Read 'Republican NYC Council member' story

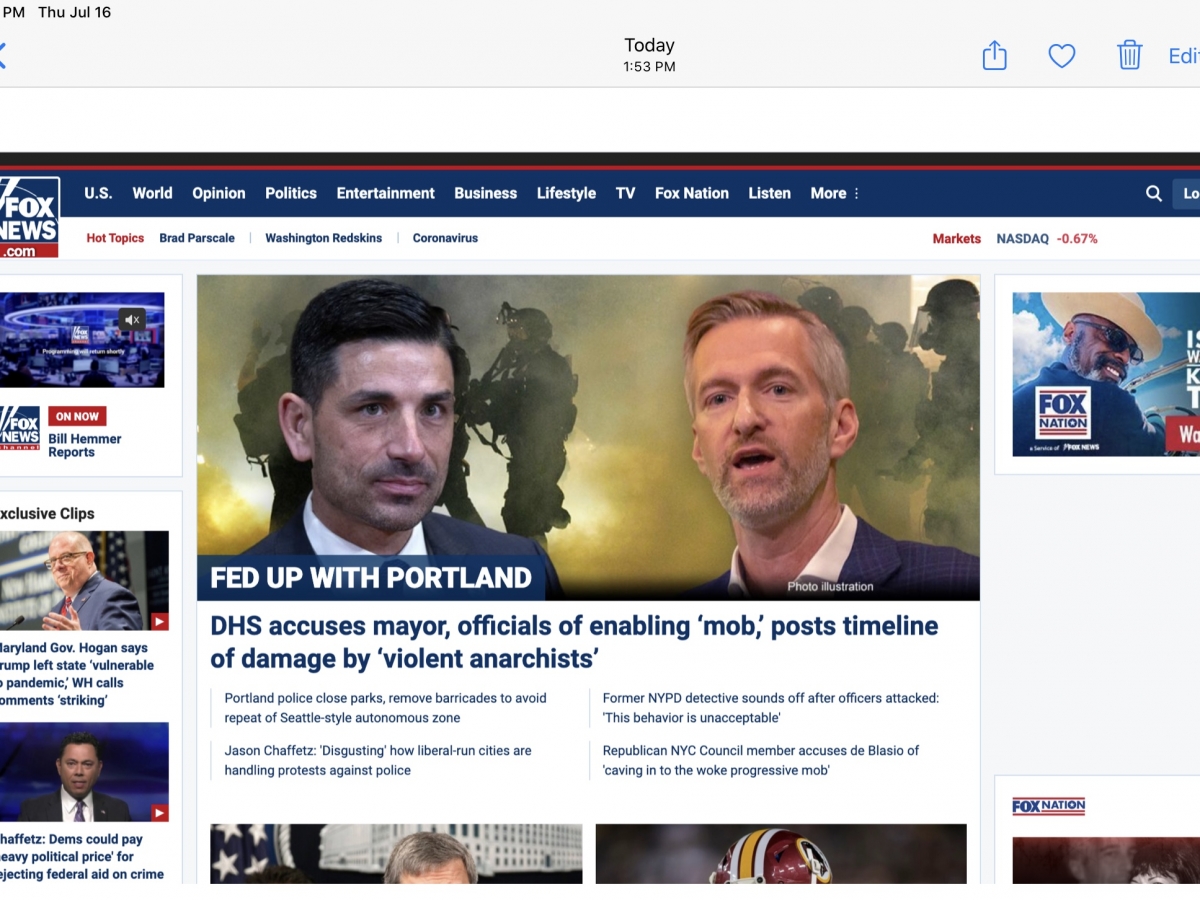pos(761,760)
